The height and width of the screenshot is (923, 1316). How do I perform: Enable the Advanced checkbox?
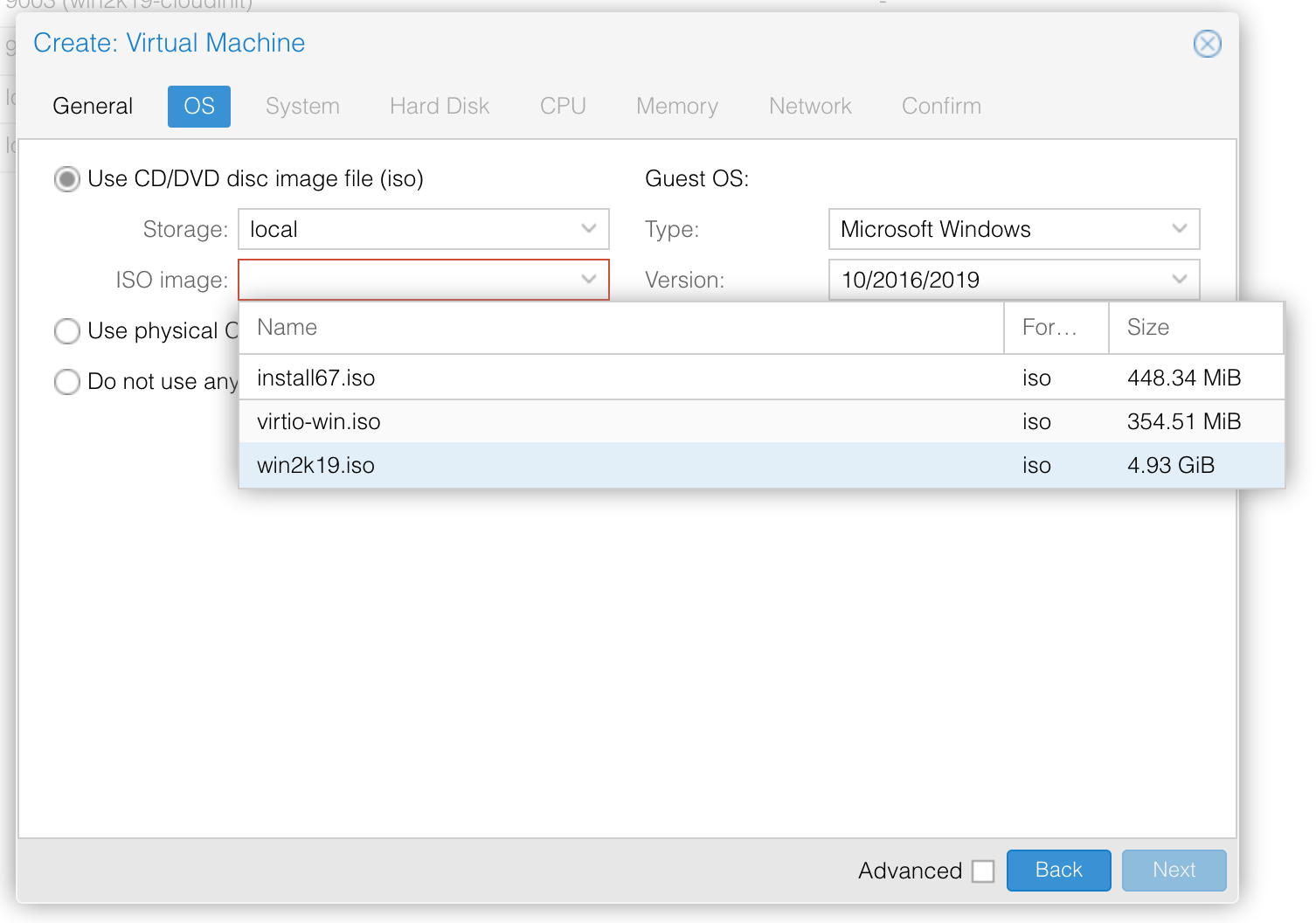984,871
